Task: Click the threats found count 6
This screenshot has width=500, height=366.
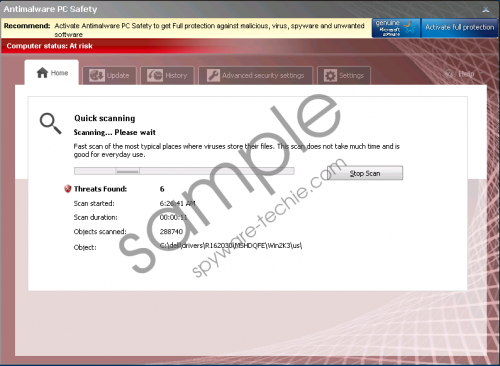Action: pyautogui.click(x=162, y=189)
